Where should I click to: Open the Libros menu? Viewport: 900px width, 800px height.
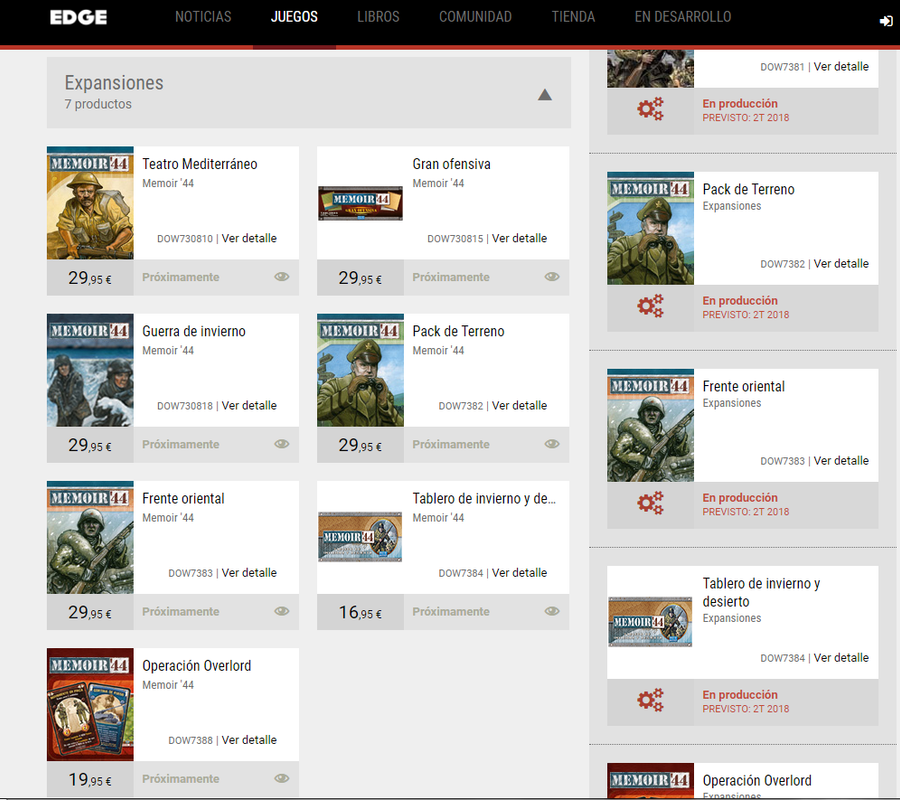click(378, 17)
